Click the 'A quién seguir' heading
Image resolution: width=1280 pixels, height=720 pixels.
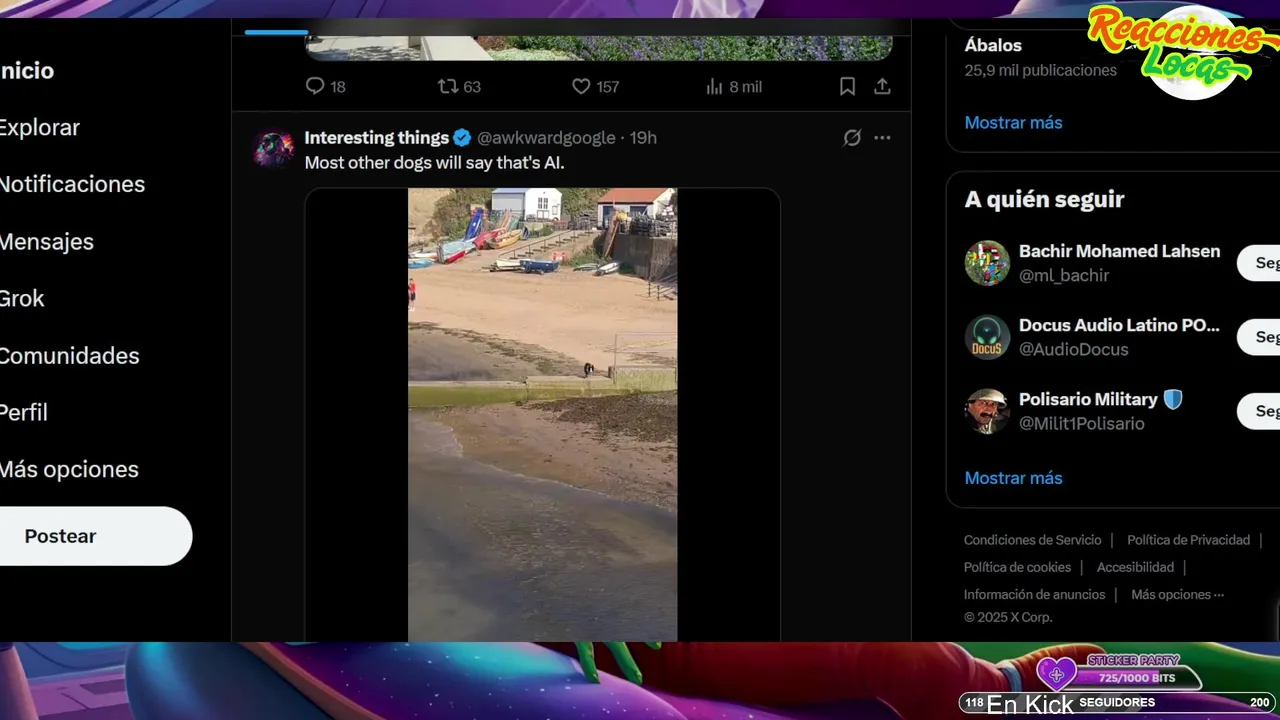[x=1044, y=200]
